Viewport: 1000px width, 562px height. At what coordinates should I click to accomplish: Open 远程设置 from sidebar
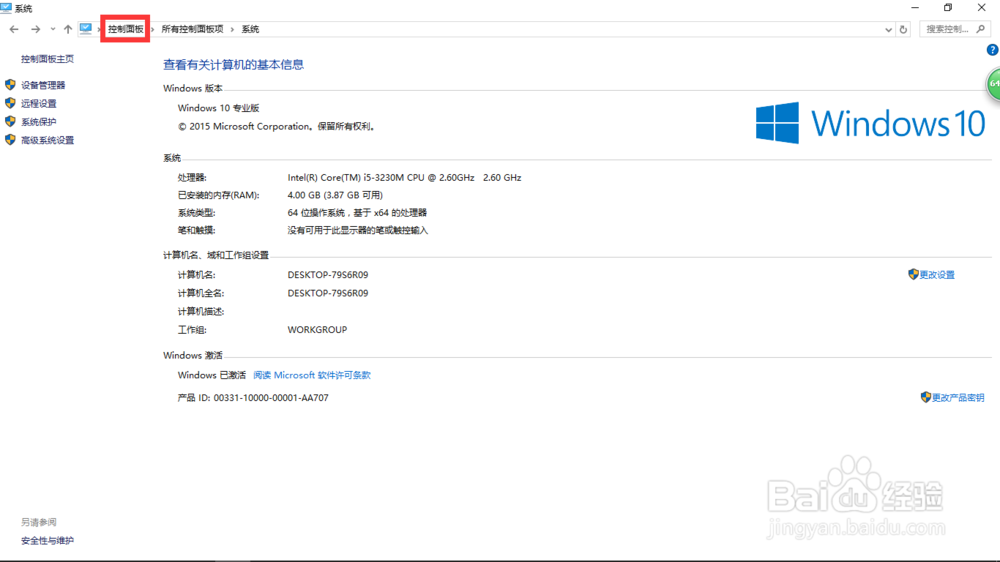[x=38, y=103]
